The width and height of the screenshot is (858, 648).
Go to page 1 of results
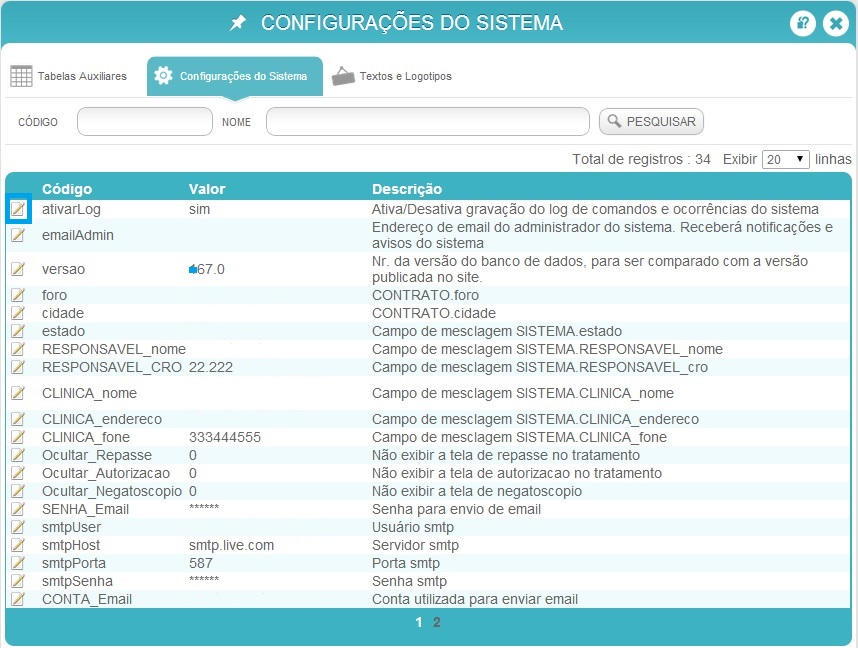coord(419,622)
